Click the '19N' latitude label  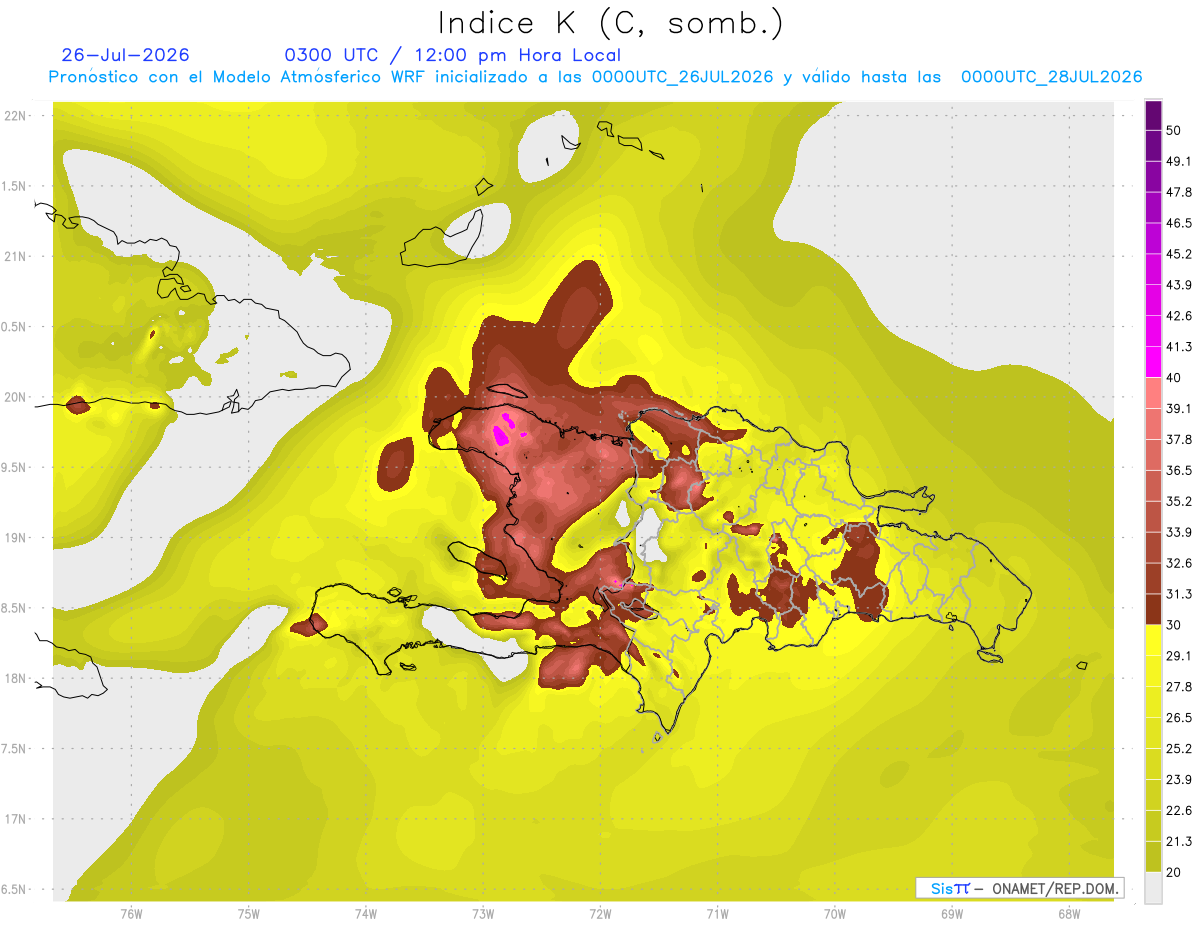[x=16, y=538]
